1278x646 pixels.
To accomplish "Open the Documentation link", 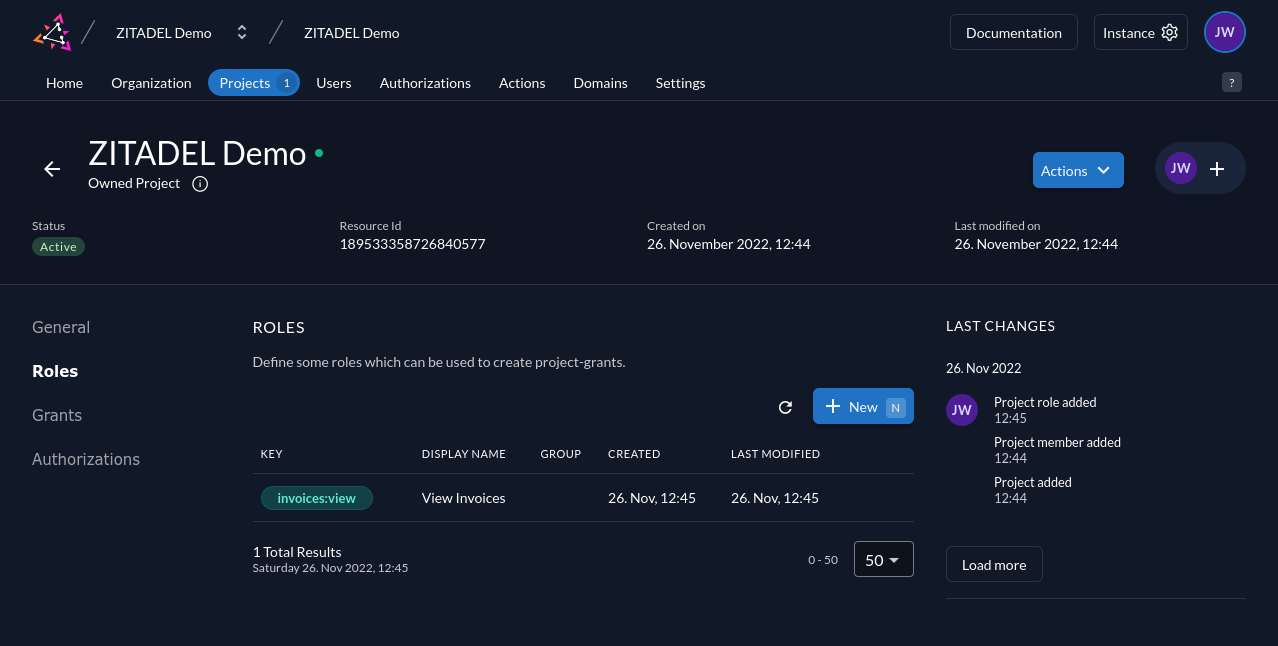I will pos(1013,32).
